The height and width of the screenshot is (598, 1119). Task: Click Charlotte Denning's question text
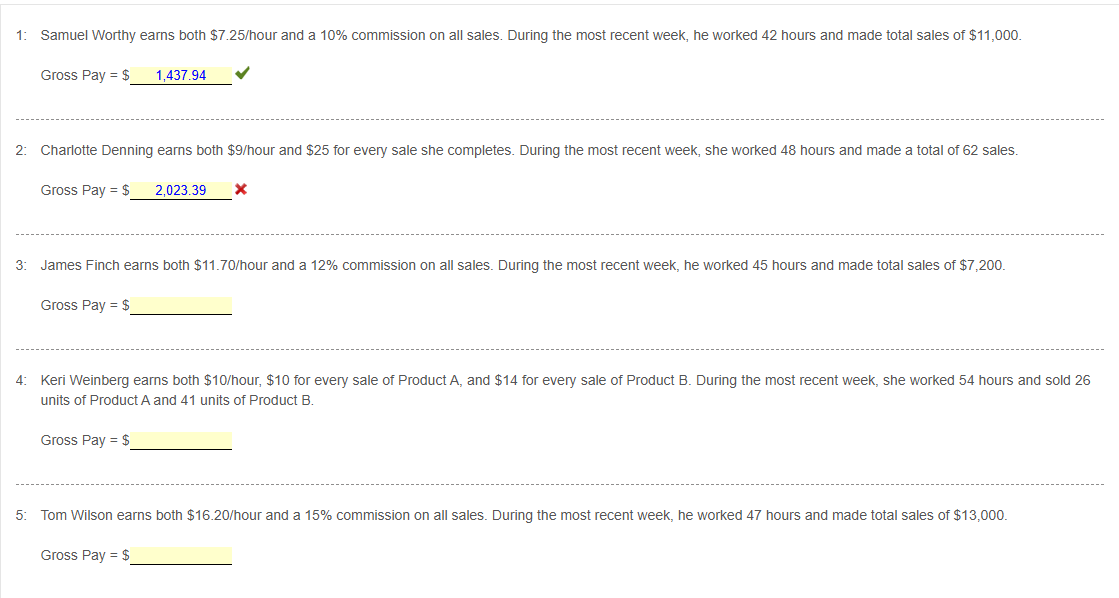530,149
